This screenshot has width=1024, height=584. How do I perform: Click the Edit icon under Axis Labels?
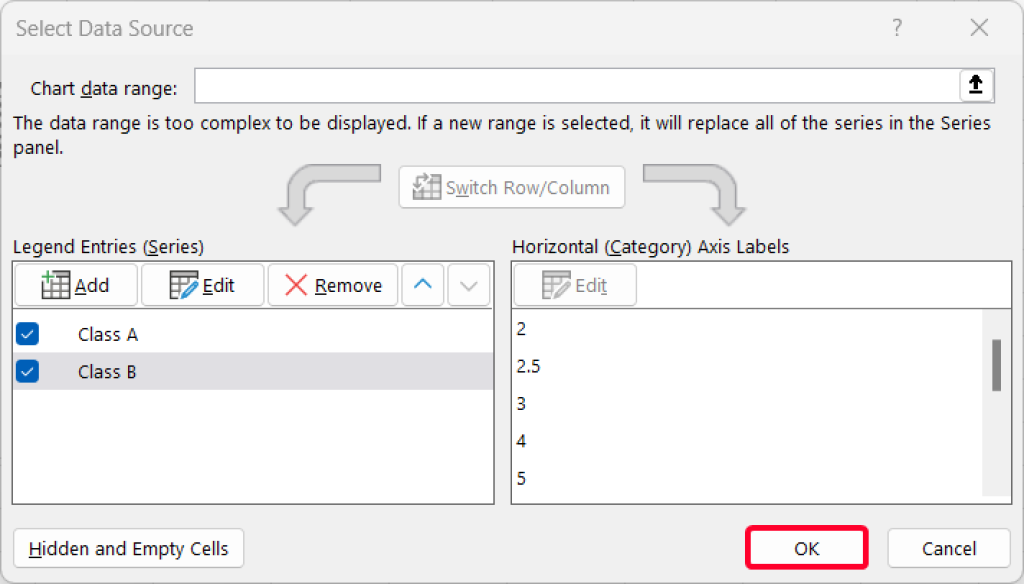tap(557, 285)
